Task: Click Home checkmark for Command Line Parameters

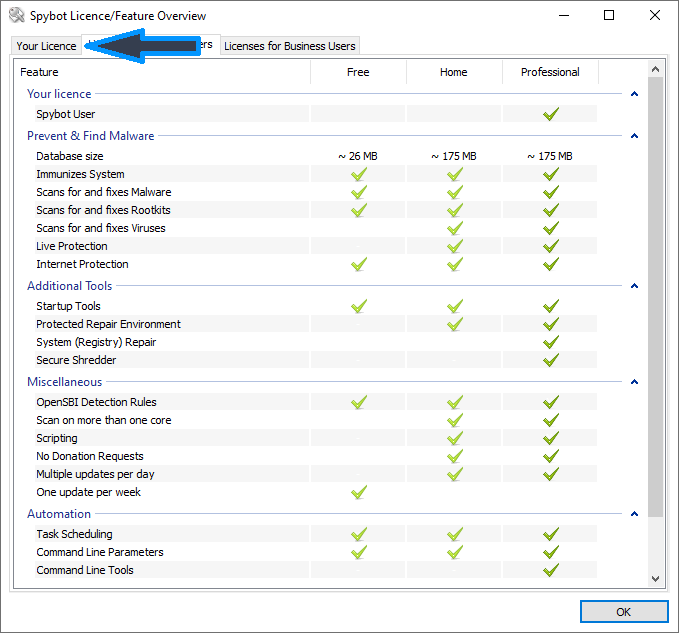Action: (455, 552)
